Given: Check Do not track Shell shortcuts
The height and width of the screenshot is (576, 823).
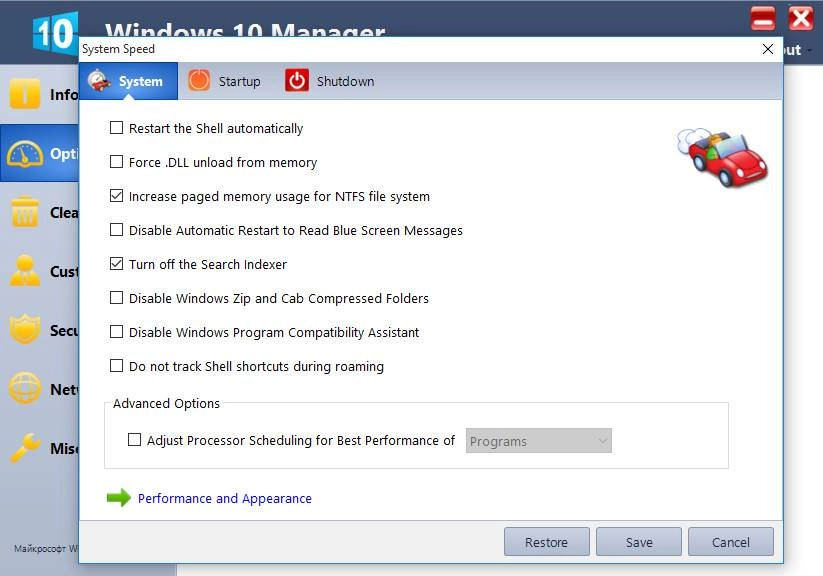Looking at the screenshot, I should pos(117,365).
